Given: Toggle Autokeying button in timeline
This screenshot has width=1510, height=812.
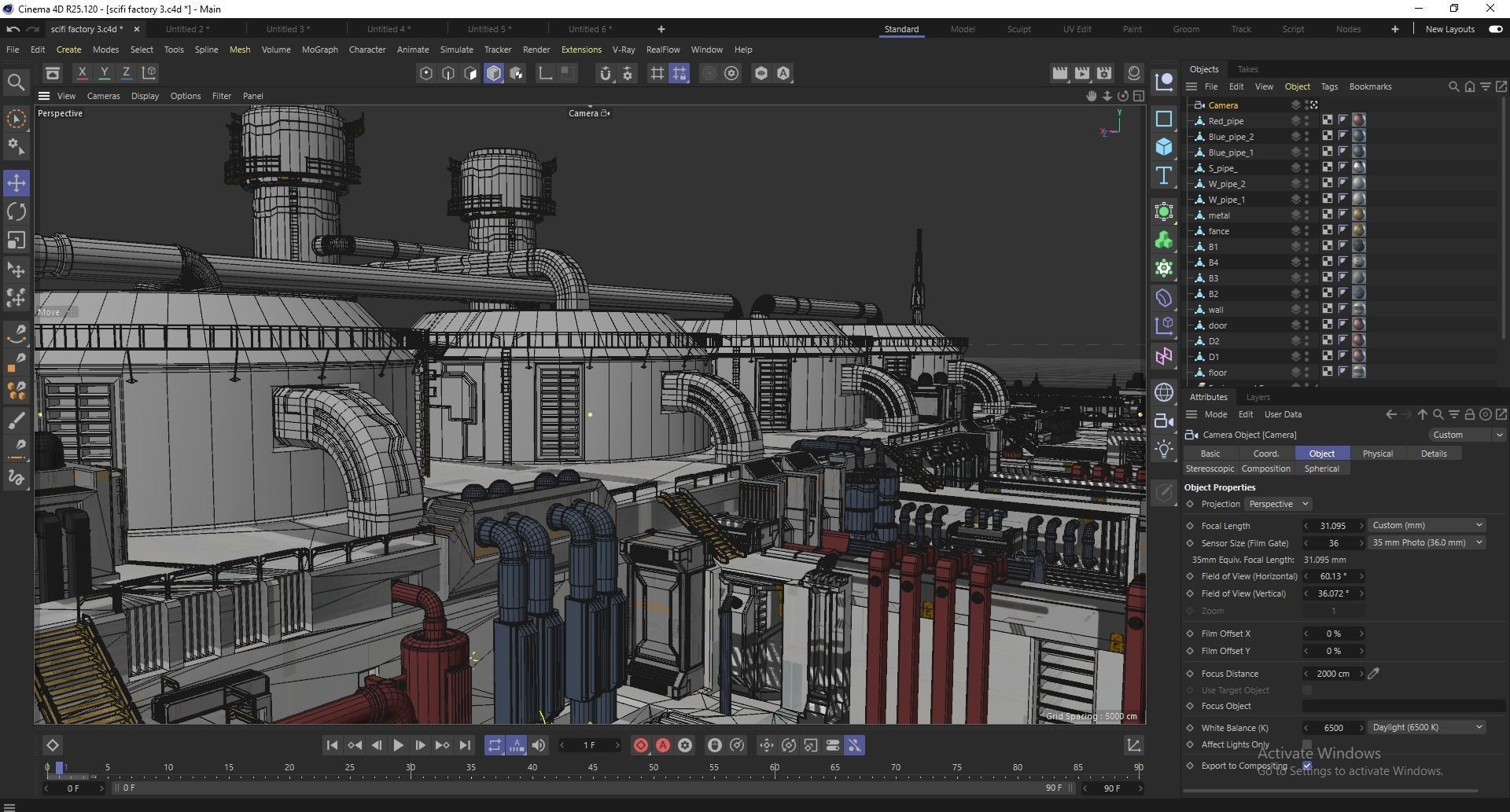Looking at the screenshot, I should coord(663,745).
